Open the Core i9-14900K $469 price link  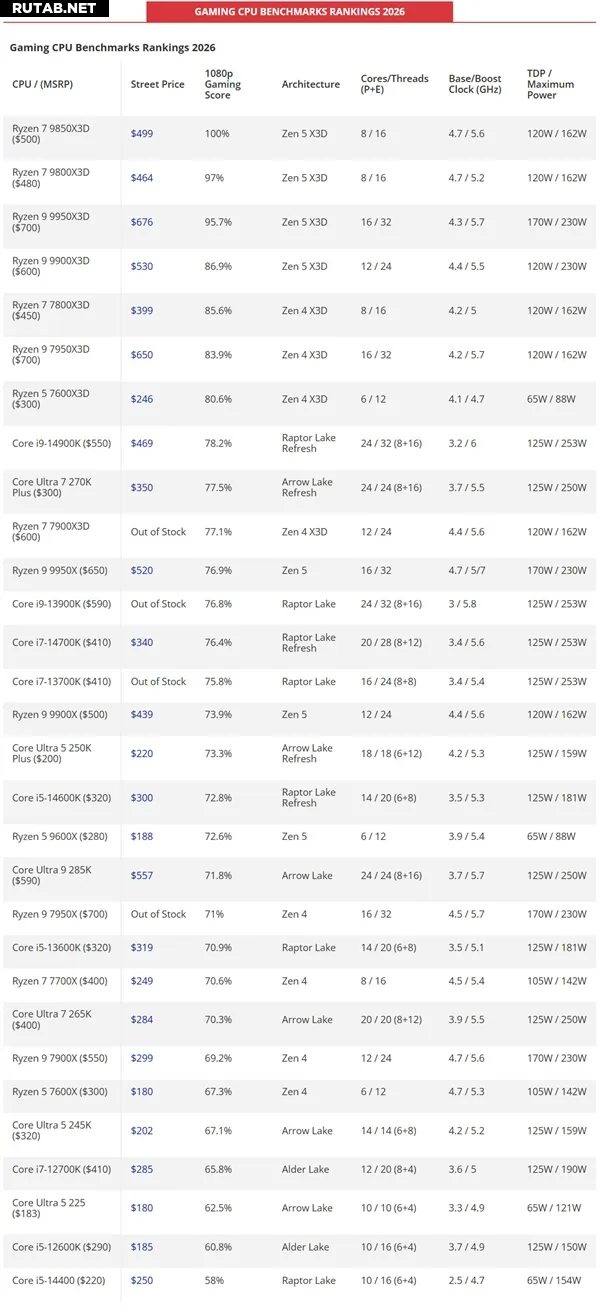point(141,443)
